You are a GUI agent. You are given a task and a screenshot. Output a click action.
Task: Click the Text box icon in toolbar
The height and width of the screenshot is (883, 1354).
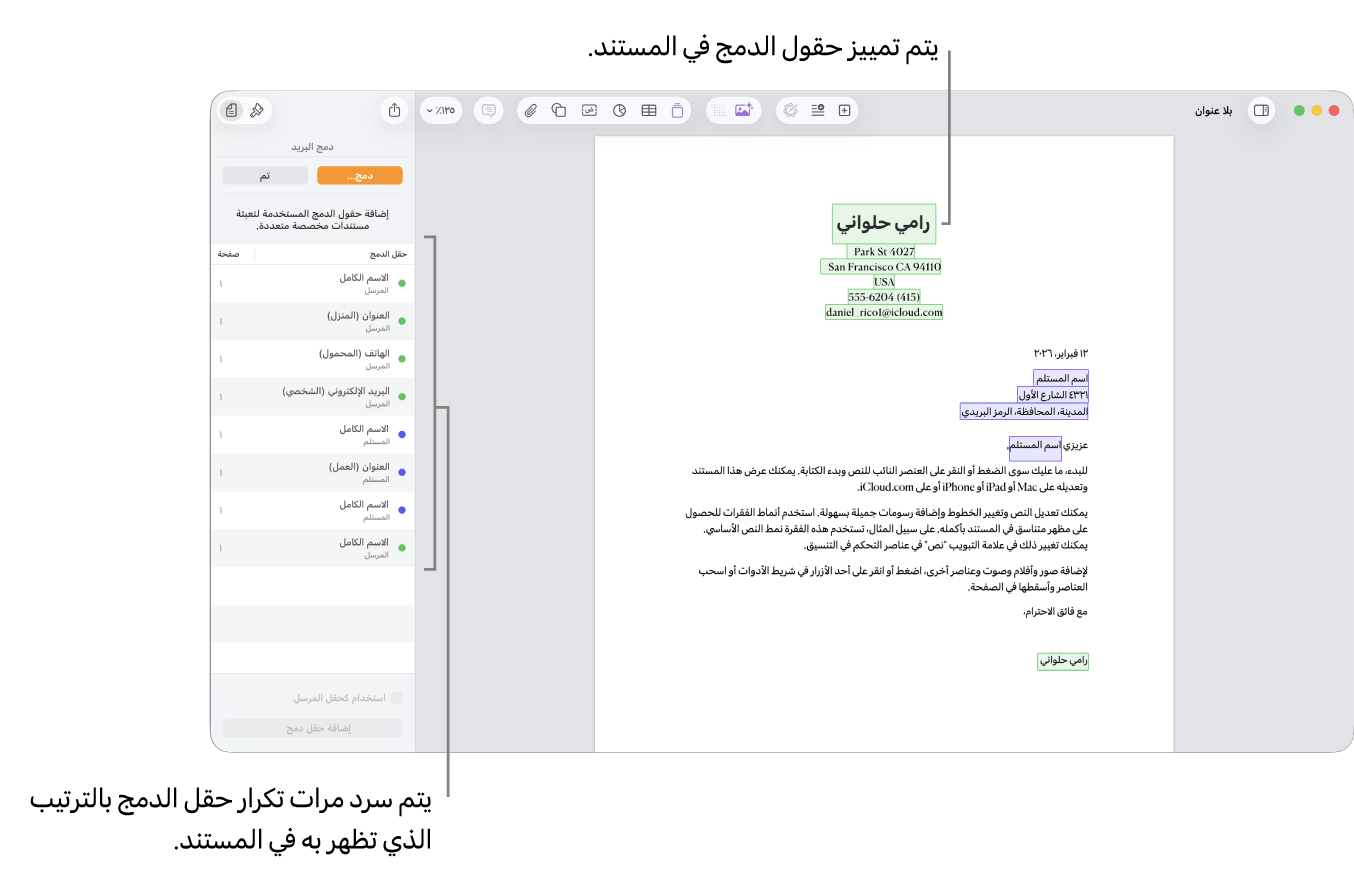[590, 110]
